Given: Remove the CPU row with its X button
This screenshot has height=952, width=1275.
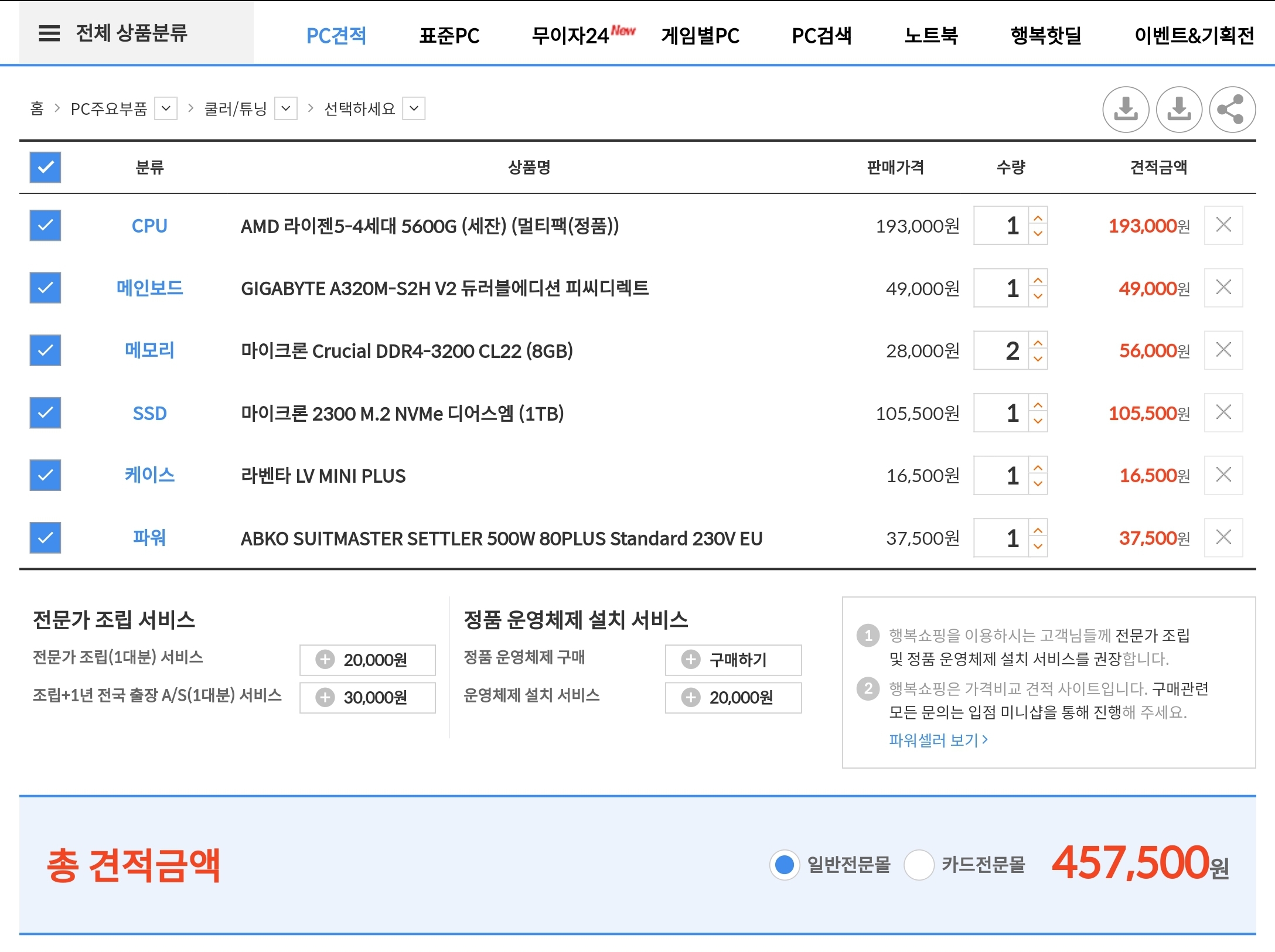Looking at the screenshot, I should pyautogui.click(x=1223, y=225).
